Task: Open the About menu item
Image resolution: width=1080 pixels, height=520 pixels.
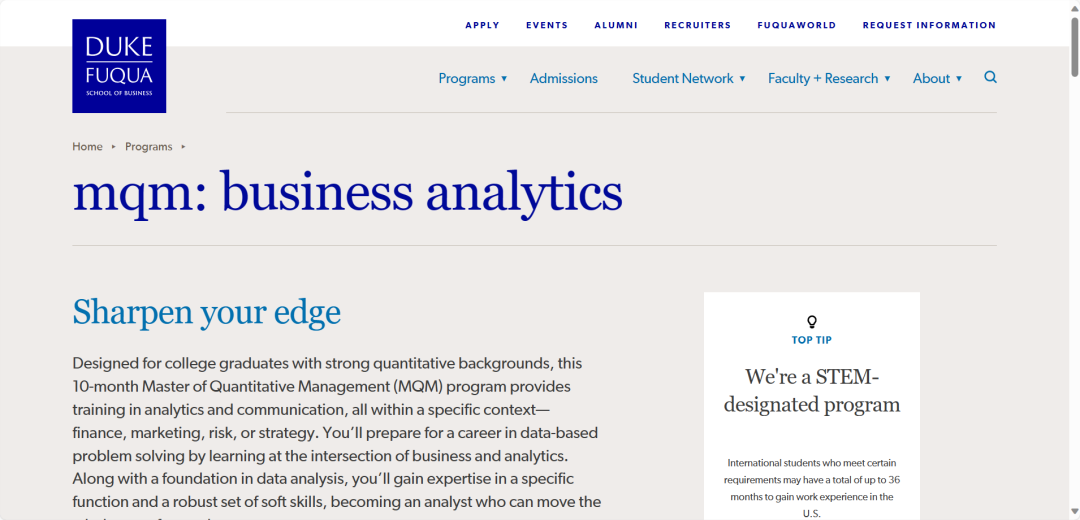Action: tap(931, 79)
